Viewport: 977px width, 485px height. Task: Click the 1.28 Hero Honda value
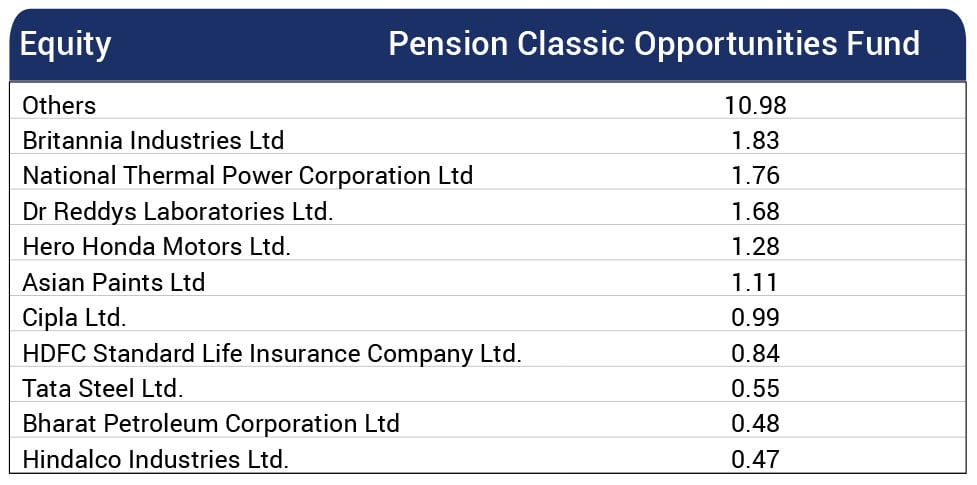[x=755, y=246]
